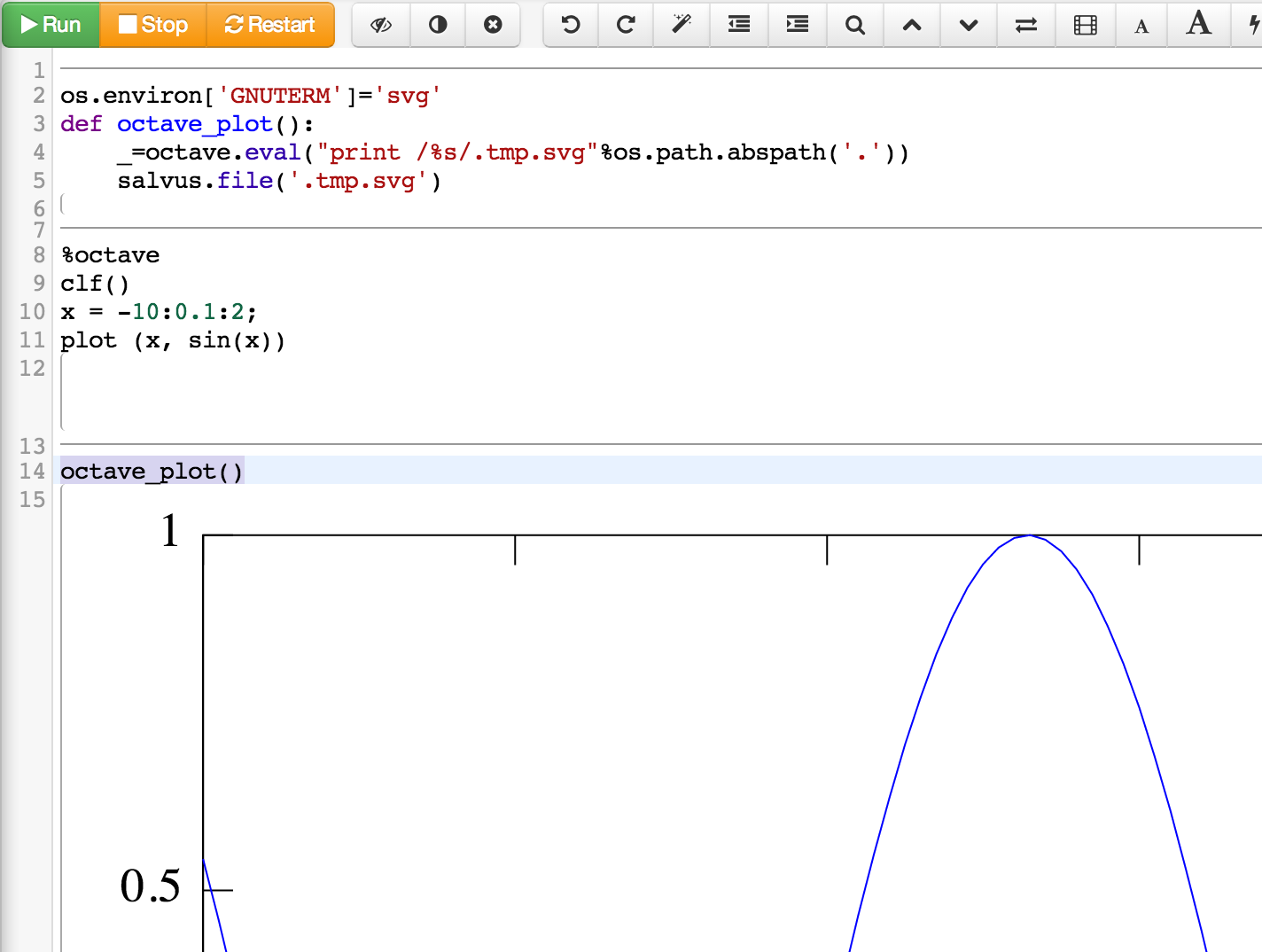
Task: Open replace with the two-arrows icon
Action: (x=1026, y=25)
